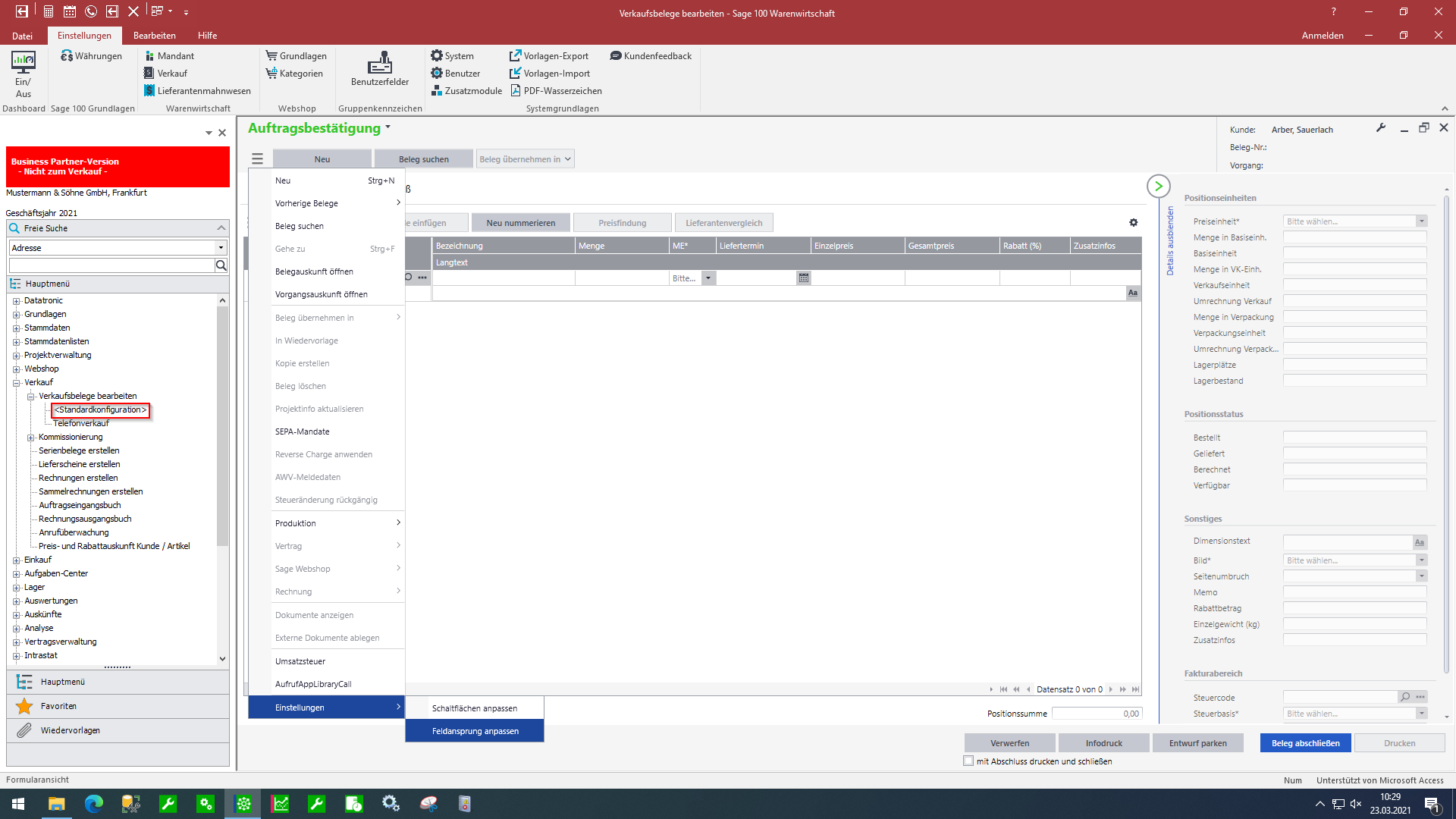1456x819 pixels.
Task: Open Windows Start menu
Action: (x=18, y=804)
